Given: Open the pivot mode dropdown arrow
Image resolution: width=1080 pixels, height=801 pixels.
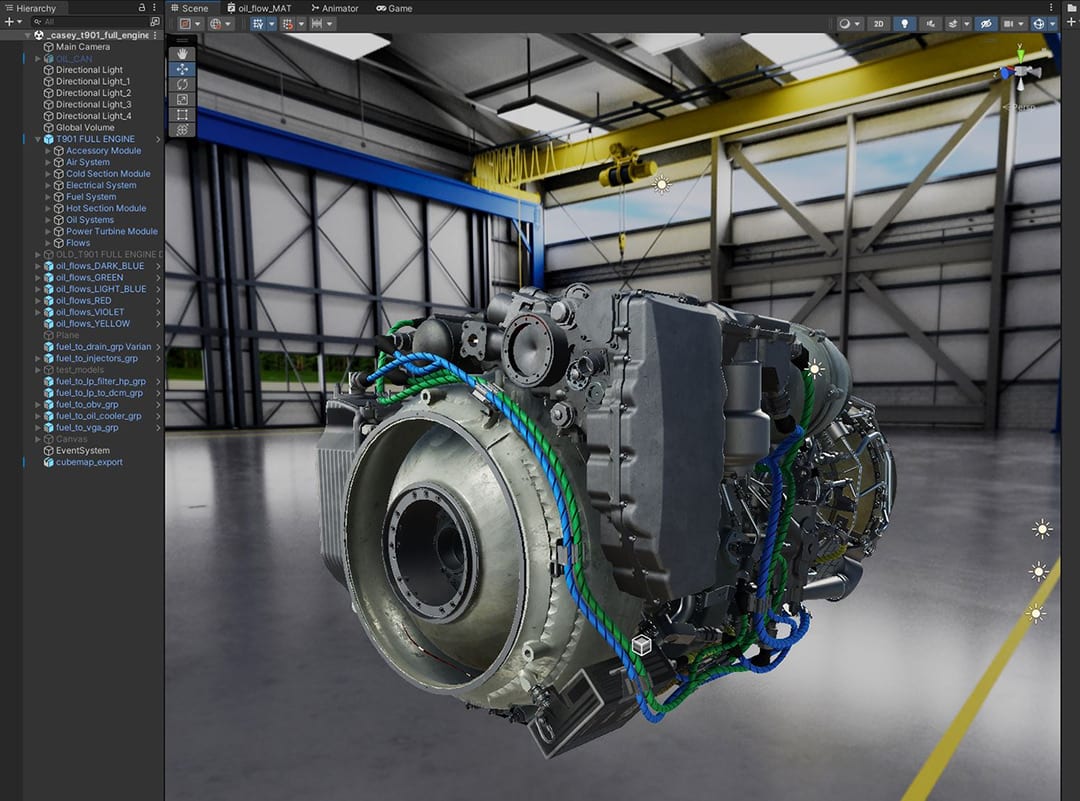Looking at the screenshot, I should (x=198, y=23).
